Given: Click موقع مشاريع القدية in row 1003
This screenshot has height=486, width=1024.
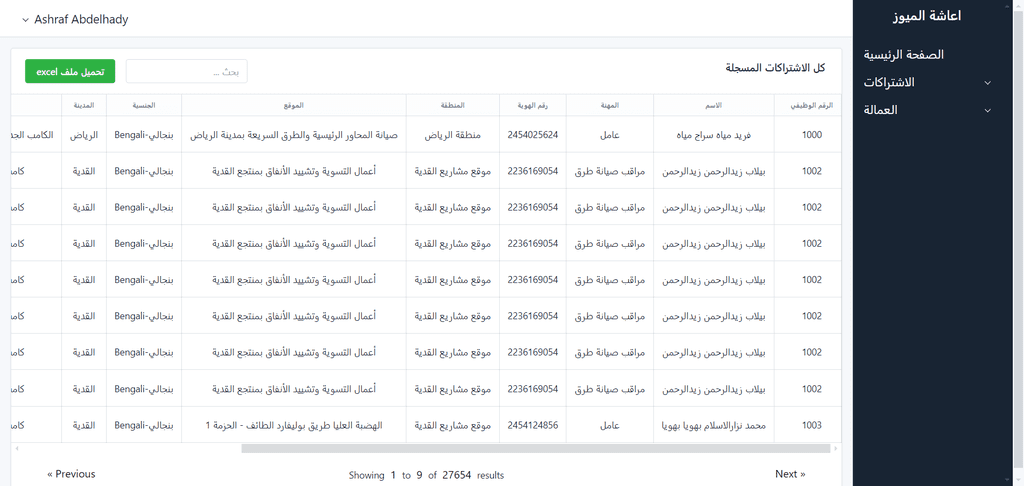Looking at the screenshot, I should coord(453,425).
